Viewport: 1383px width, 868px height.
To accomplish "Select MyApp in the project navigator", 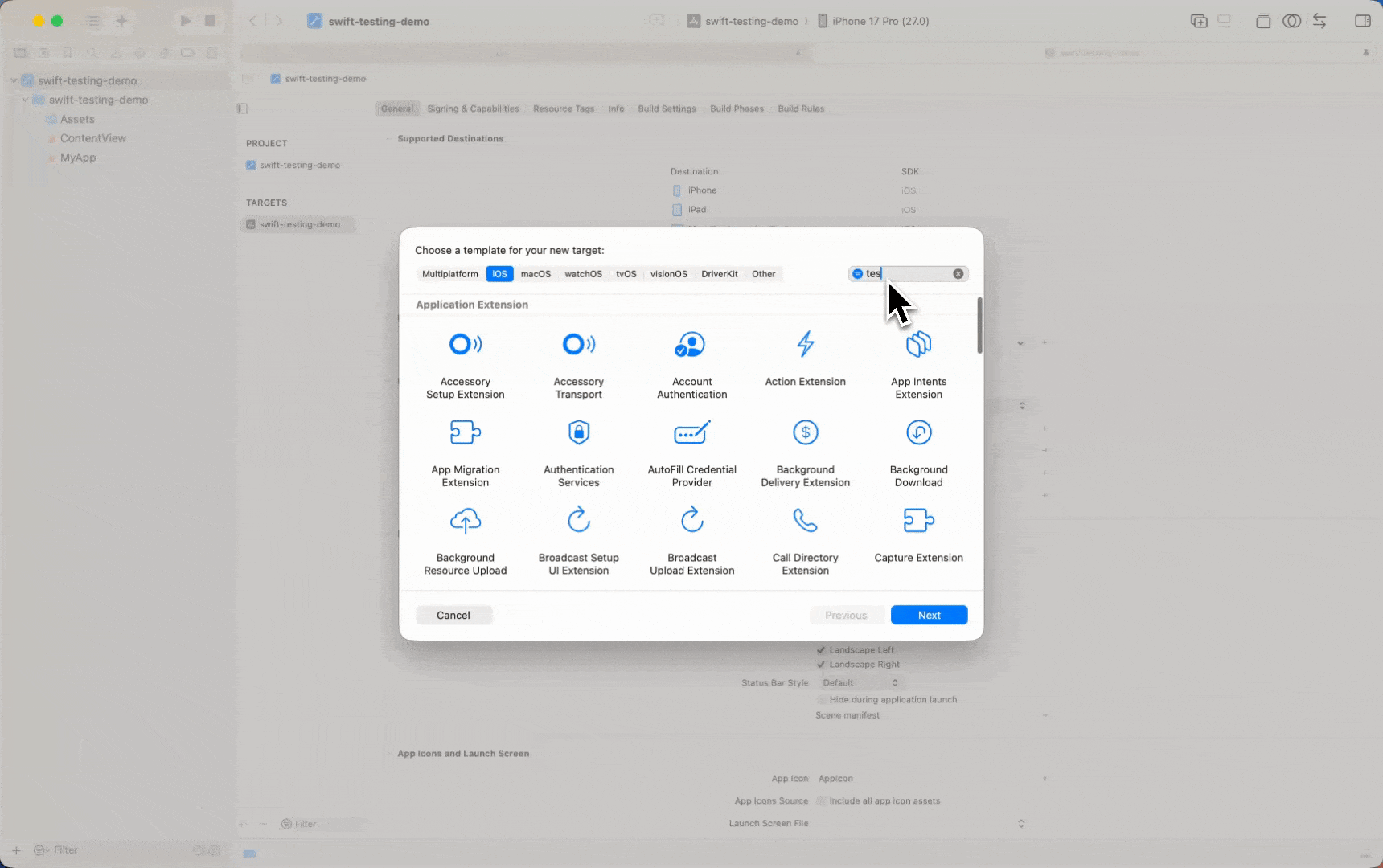I will point(78,158).
